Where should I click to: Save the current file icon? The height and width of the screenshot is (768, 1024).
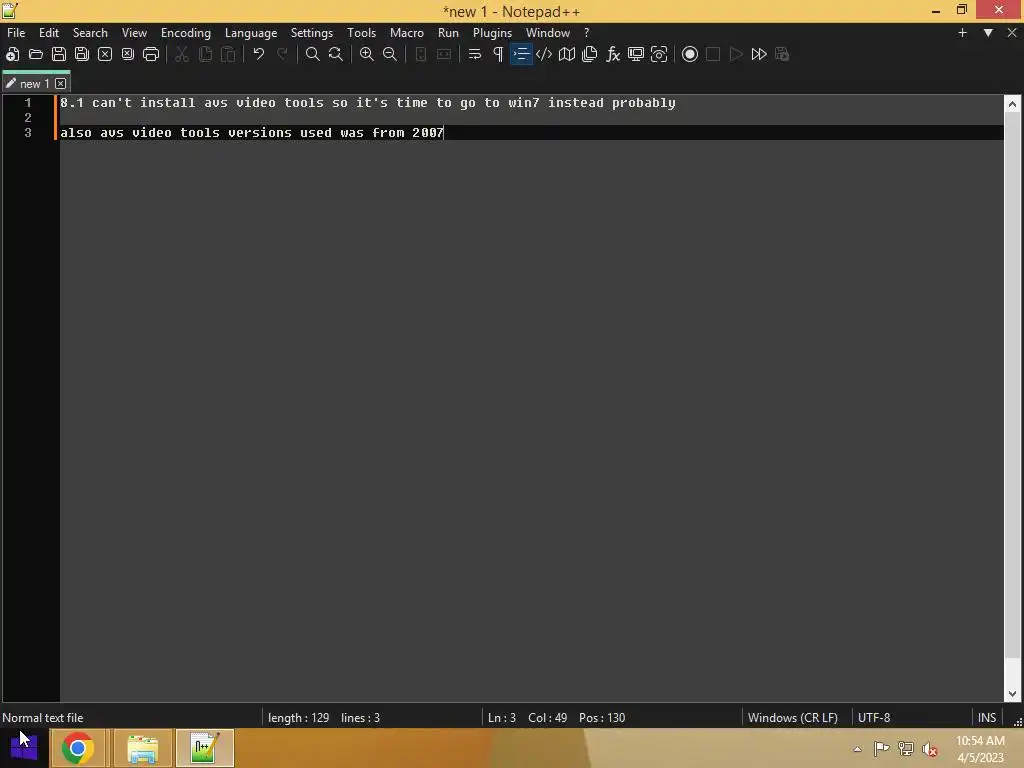click(59, 54)
